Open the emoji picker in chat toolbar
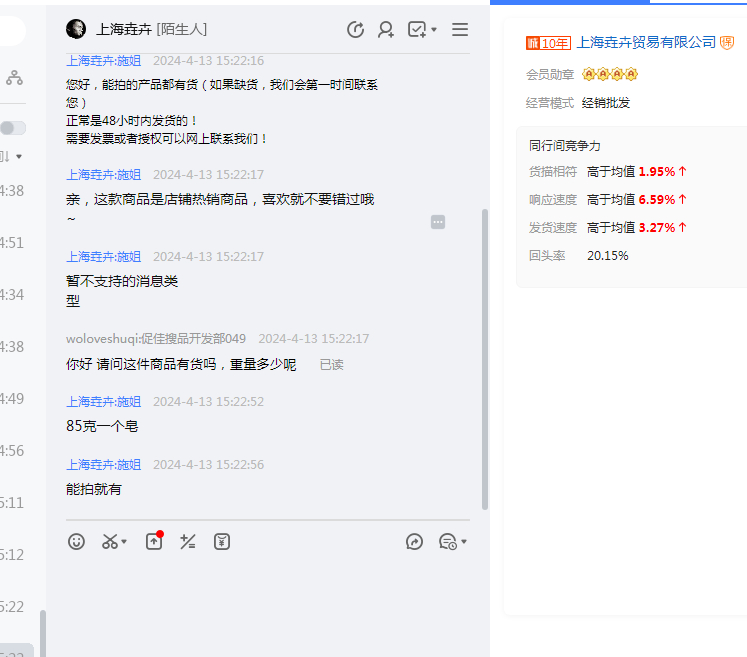 tap(76, 541)
